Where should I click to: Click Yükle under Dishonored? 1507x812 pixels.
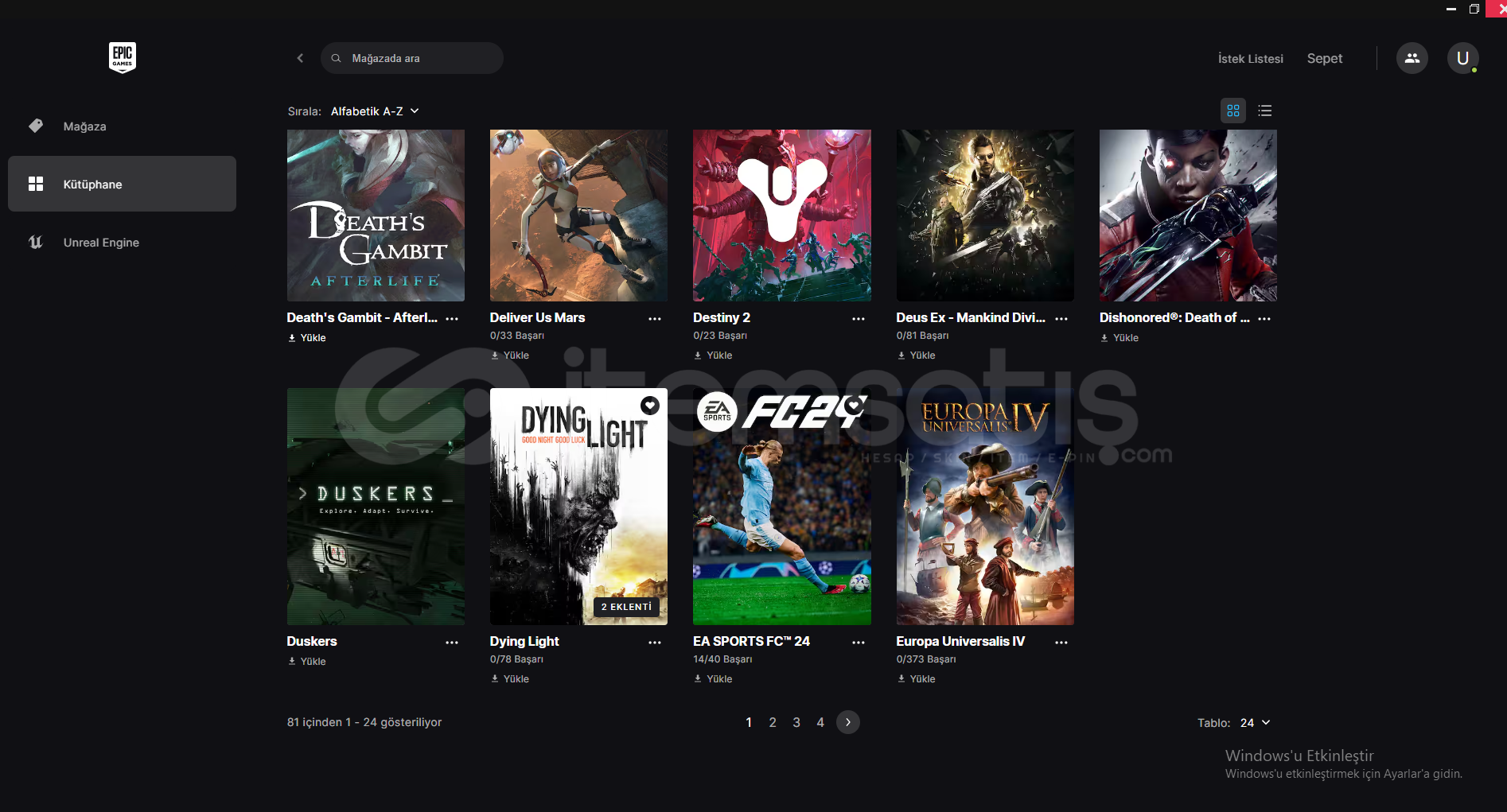tap(1120, 338)
